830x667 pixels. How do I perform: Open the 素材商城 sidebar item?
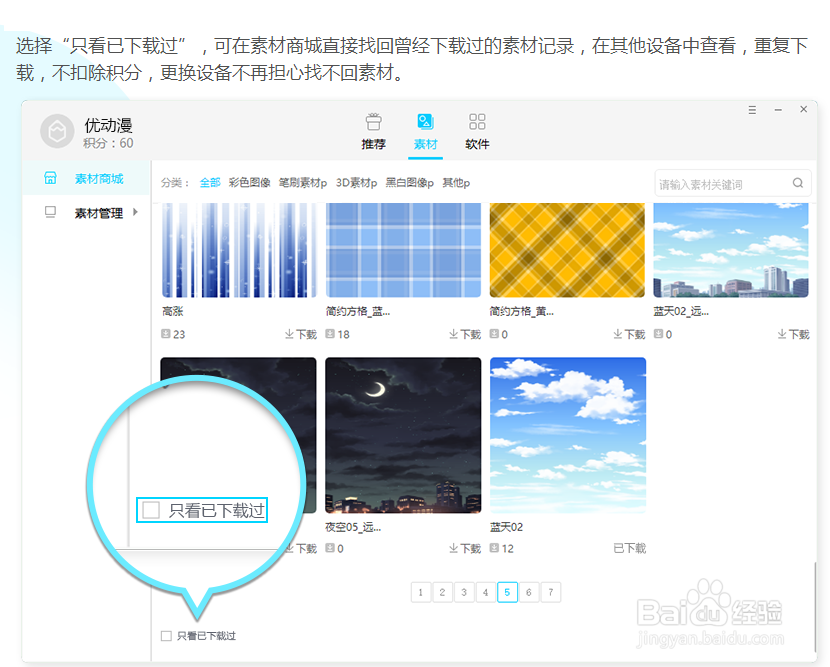click(x=86, y=178)
